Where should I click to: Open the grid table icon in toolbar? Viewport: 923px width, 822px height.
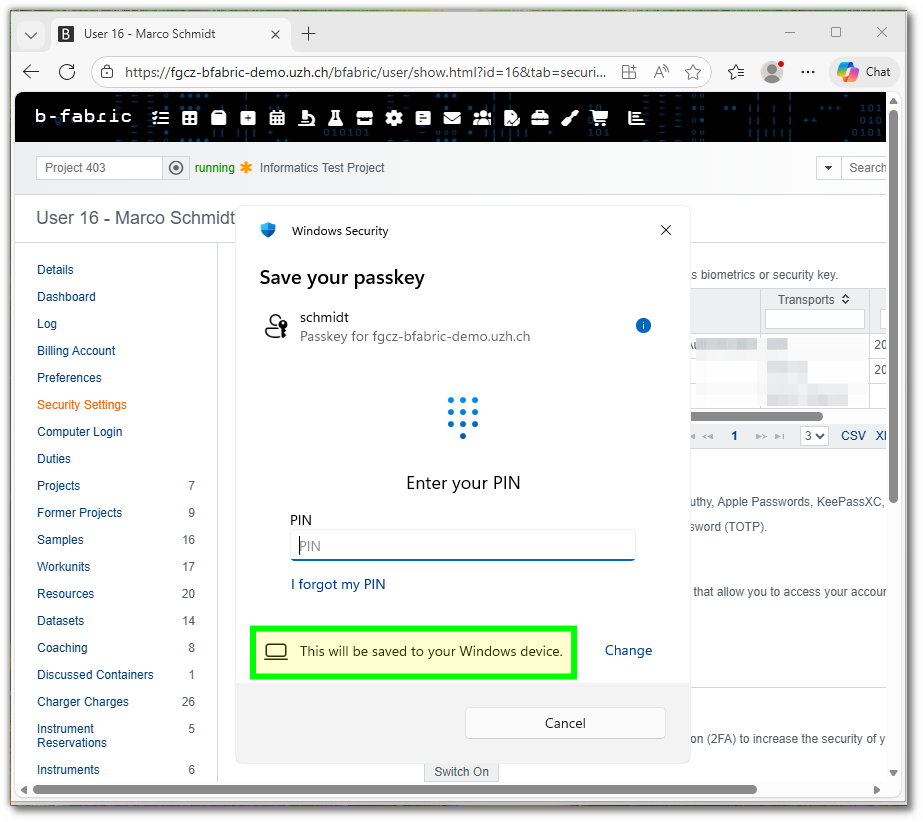pos(190,118)
